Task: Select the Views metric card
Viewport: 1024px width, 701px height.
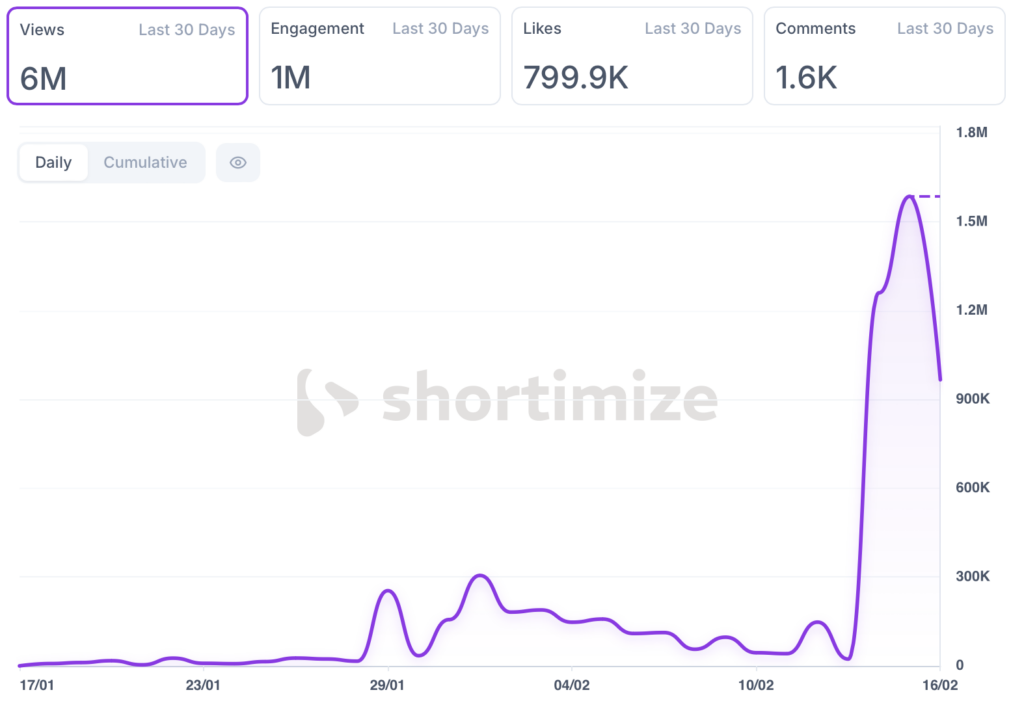Action: point(127,56)
